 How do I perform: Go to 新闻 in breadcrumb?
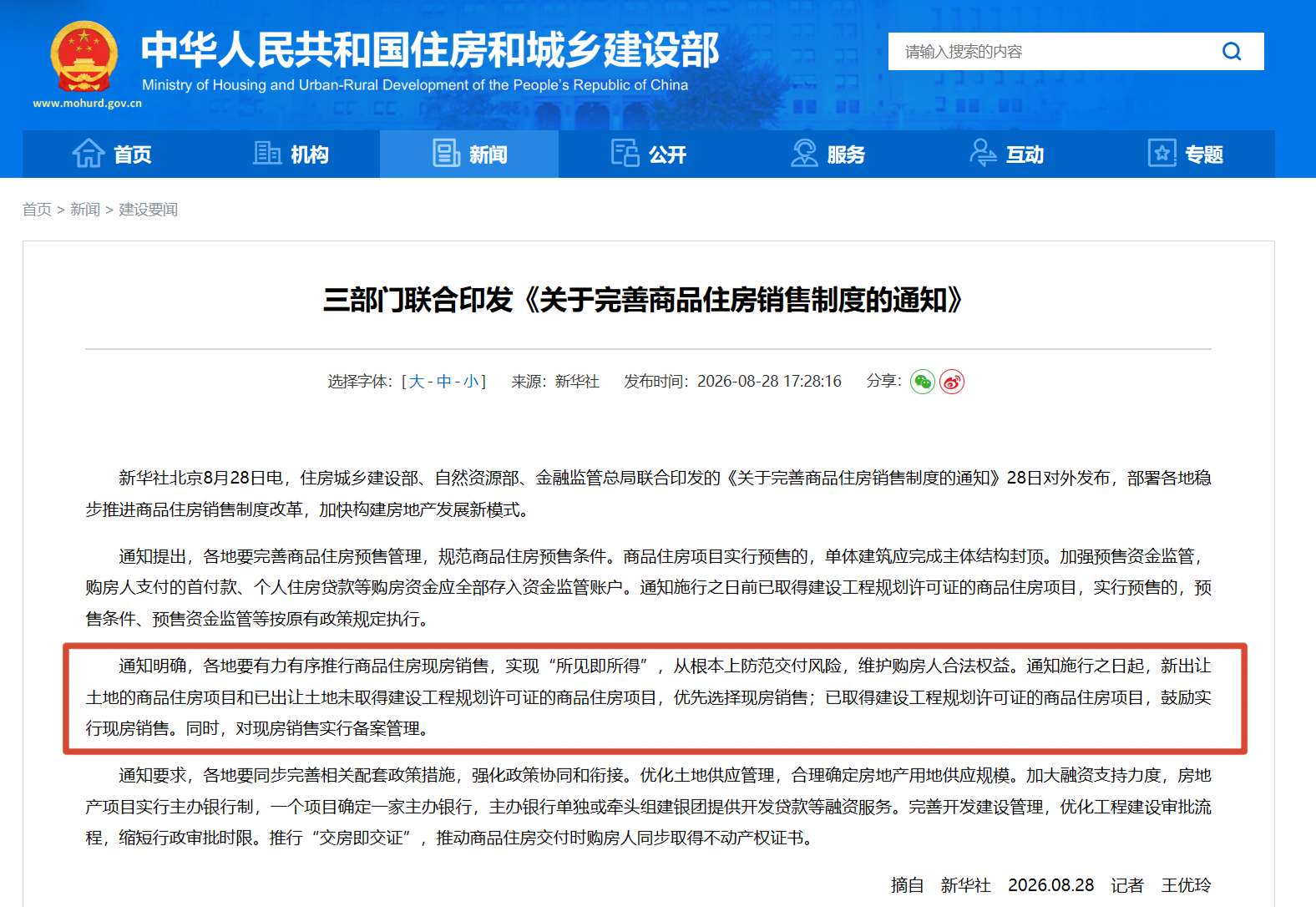click(x=85, y=210)
